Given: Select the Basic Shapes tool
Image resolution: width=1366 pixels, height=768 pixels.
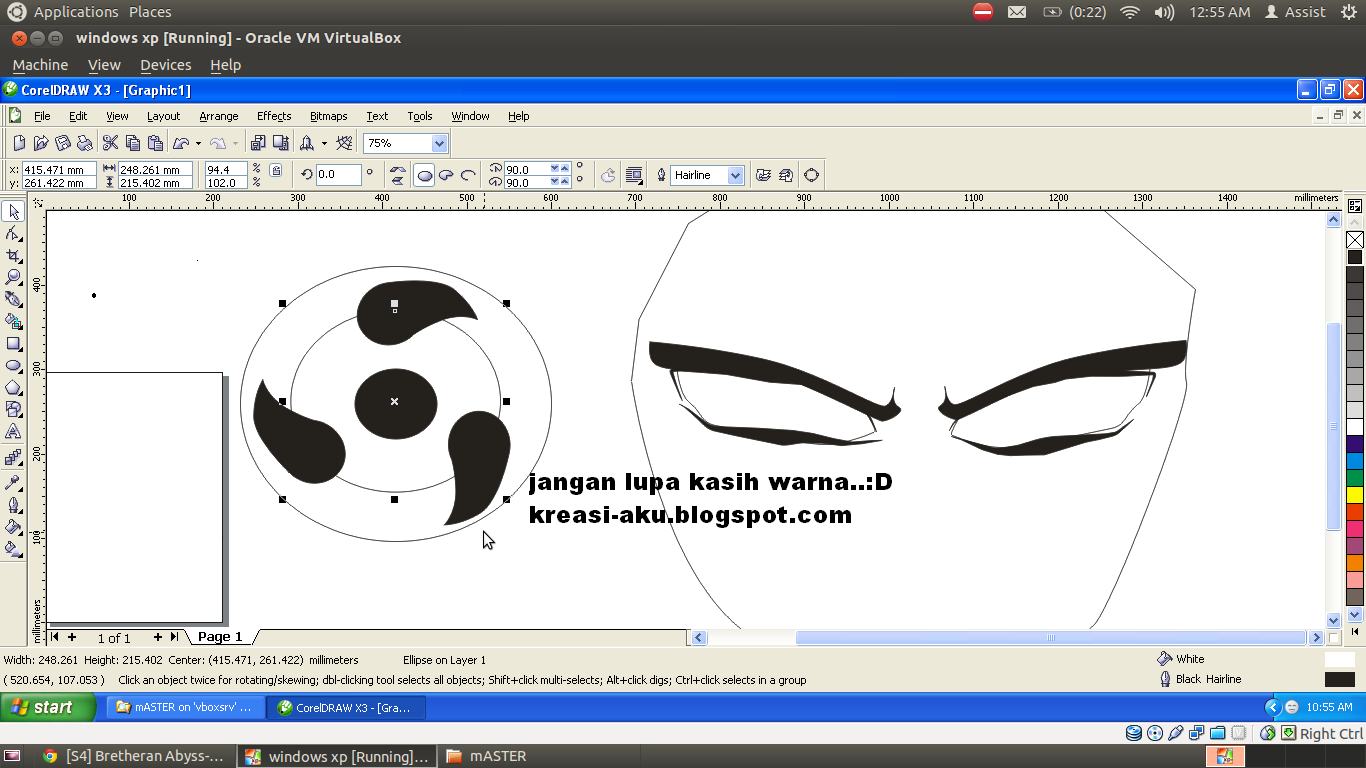Looking at the screenshot, I should coord(13,409).
